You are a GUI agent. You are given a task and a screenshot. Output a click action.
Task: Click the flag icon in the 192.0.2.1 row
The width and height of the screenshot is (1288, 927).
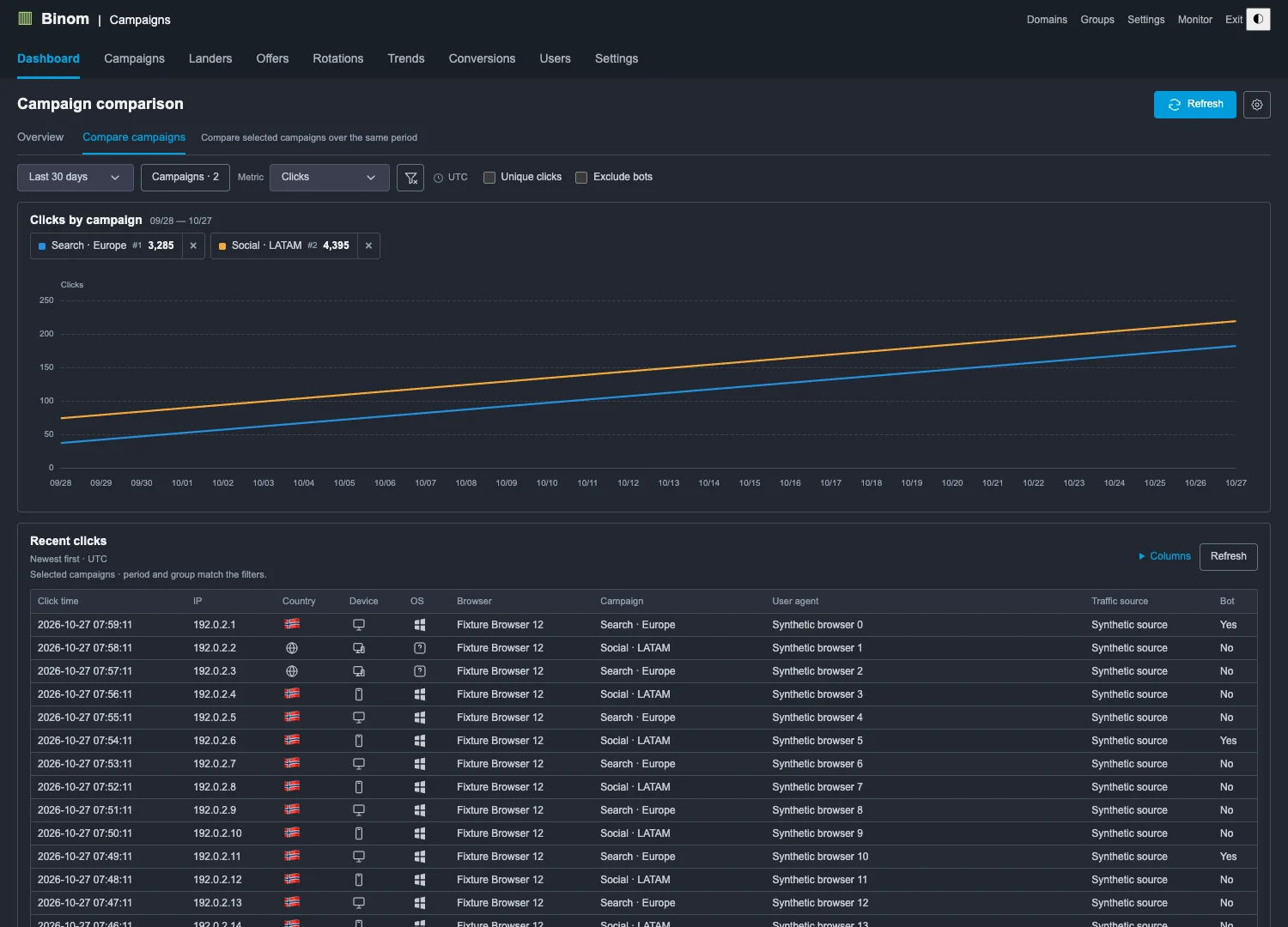(292, 624)
